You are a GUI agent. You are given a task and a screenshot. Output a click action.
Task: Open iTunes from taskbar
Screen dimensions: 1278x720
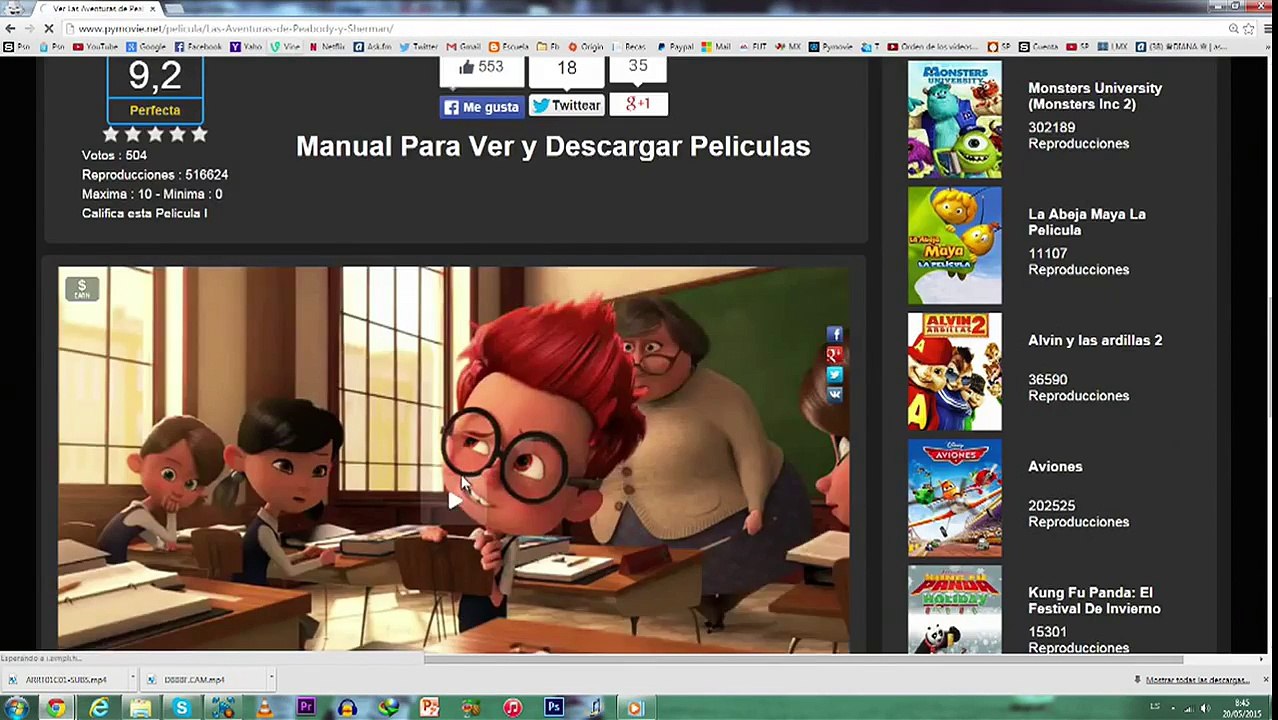click(x=512, y=708)
